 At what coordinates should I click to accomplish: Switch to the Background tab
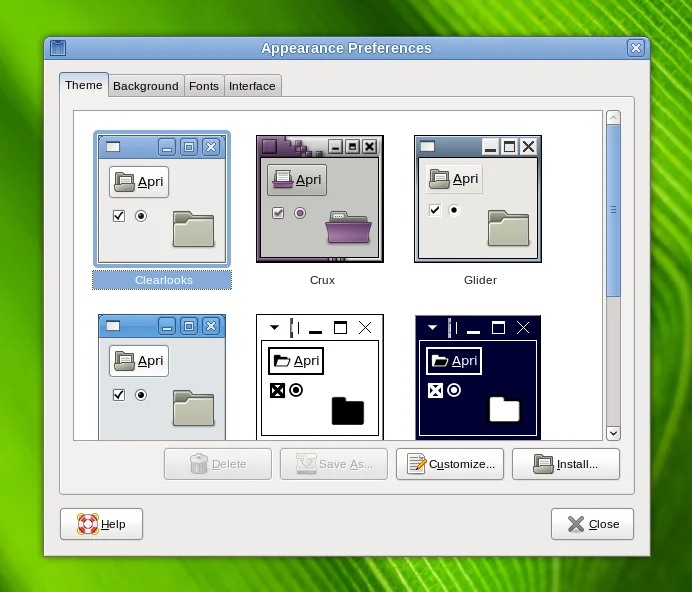click(x=146, y=86)
